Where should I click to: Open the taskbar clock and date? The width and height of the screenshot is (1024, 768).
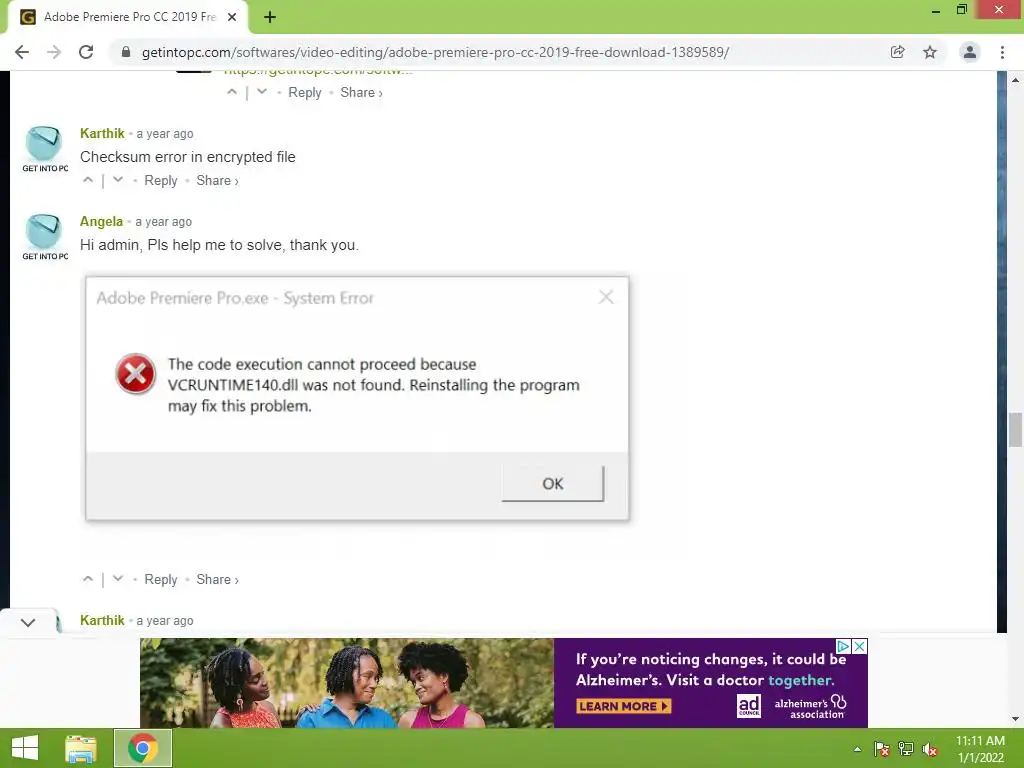(980, 749)
